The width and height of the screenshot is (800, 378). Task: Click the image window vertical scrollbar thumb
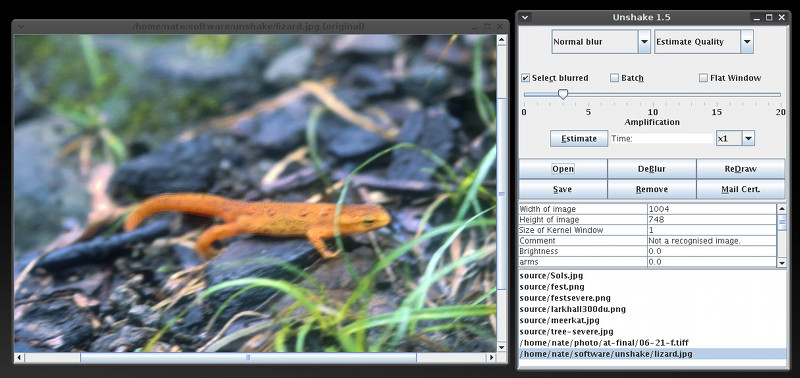(502, 194)
